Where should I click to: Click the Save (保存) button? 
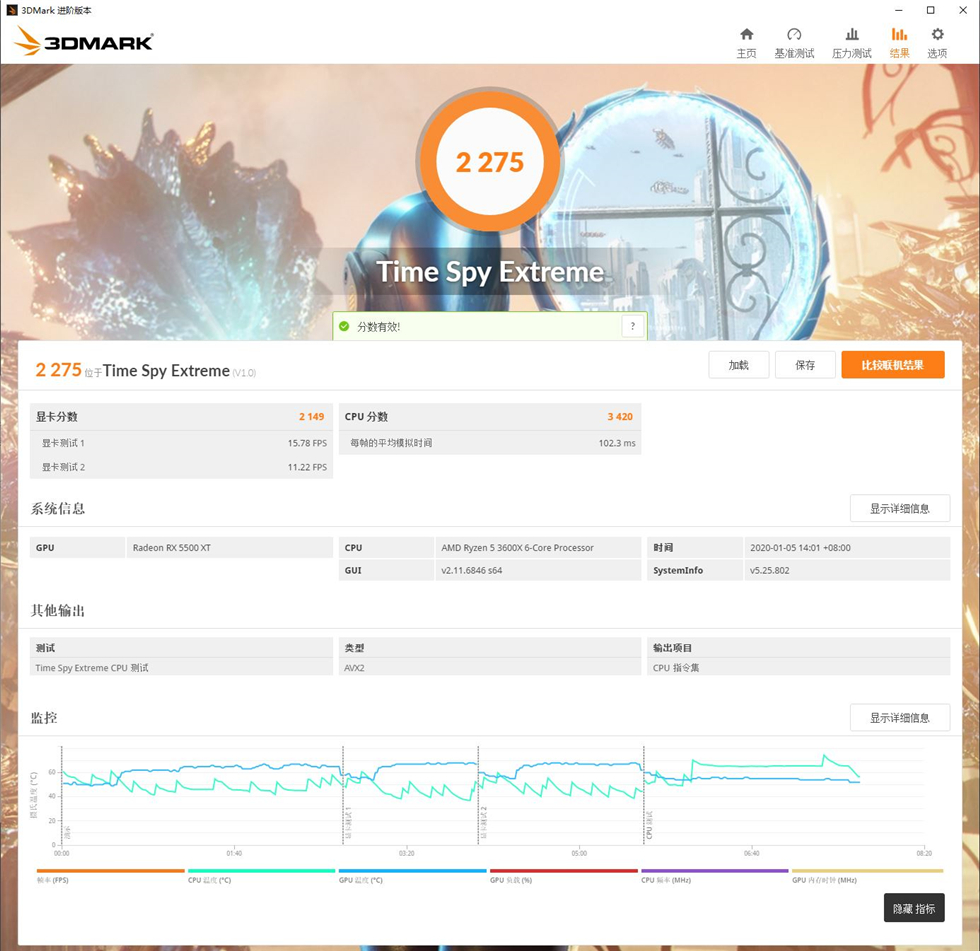[x=805, y=365]
